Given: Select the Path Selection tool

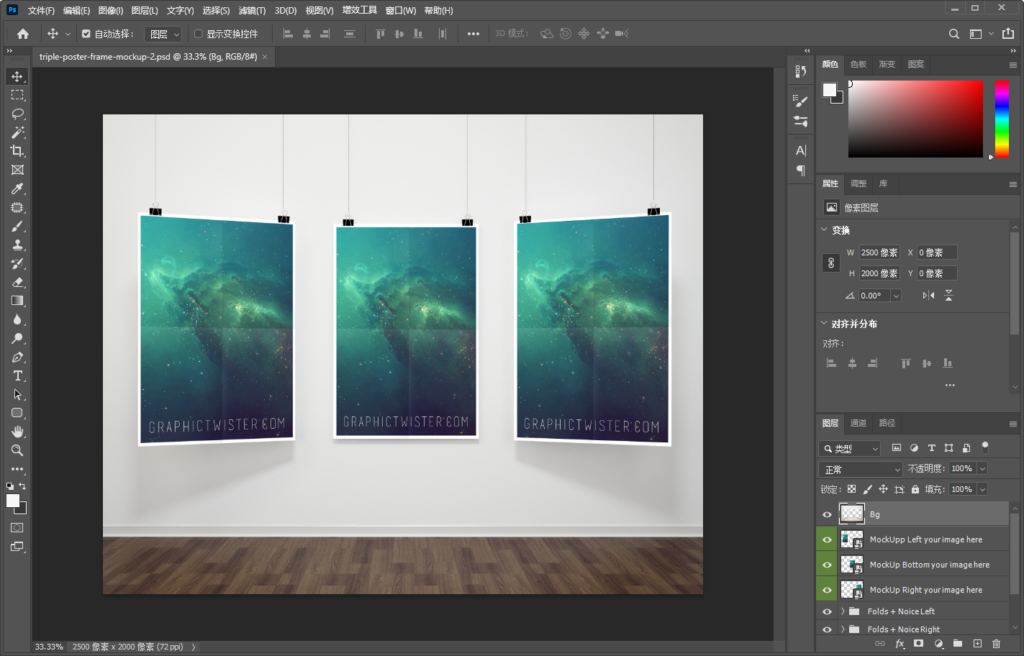Looking at the screenshot, I should 17,395.
